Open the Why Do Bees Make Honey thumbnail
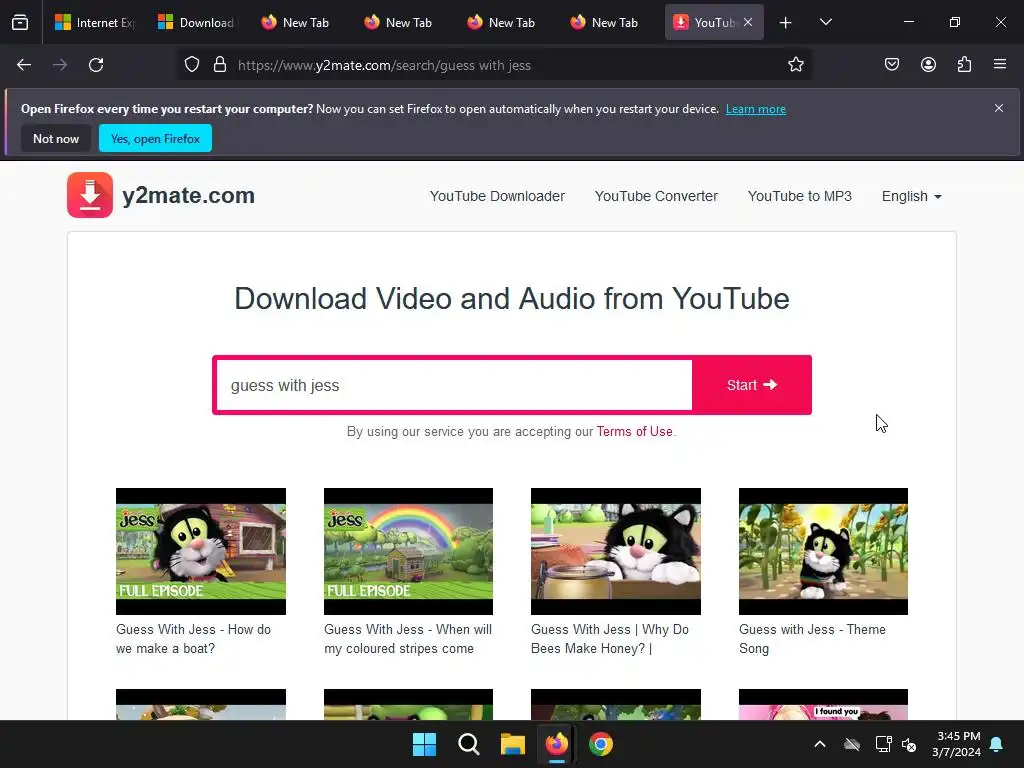The width and height of the screenshot is (1024, 768). pyautogui.click(x=616, y=551)
